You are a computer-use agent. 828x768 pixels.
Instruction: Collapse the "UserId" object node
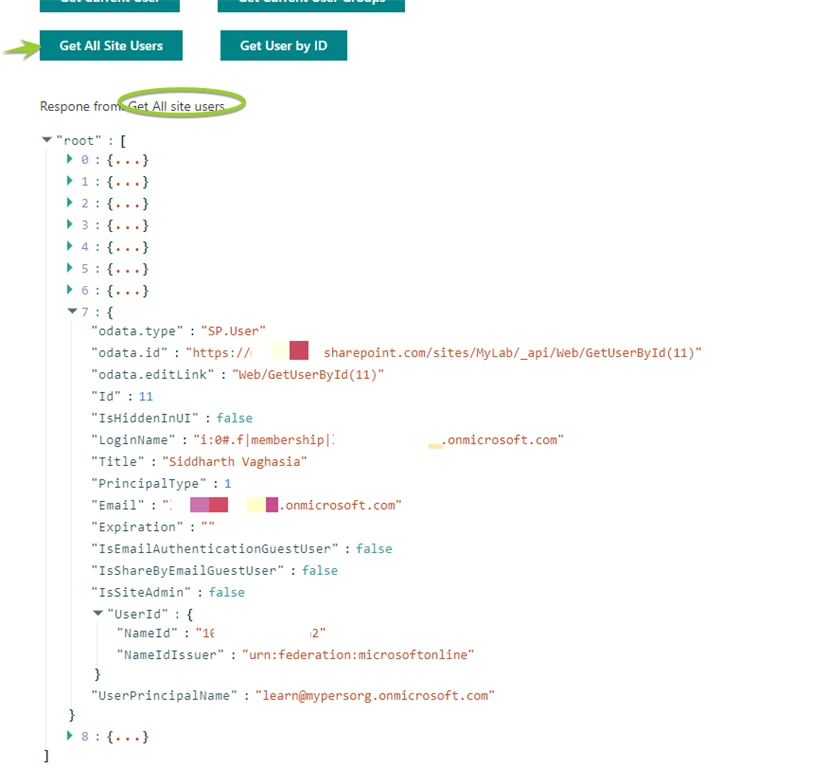pyautogui.click(x=98, y=613)
